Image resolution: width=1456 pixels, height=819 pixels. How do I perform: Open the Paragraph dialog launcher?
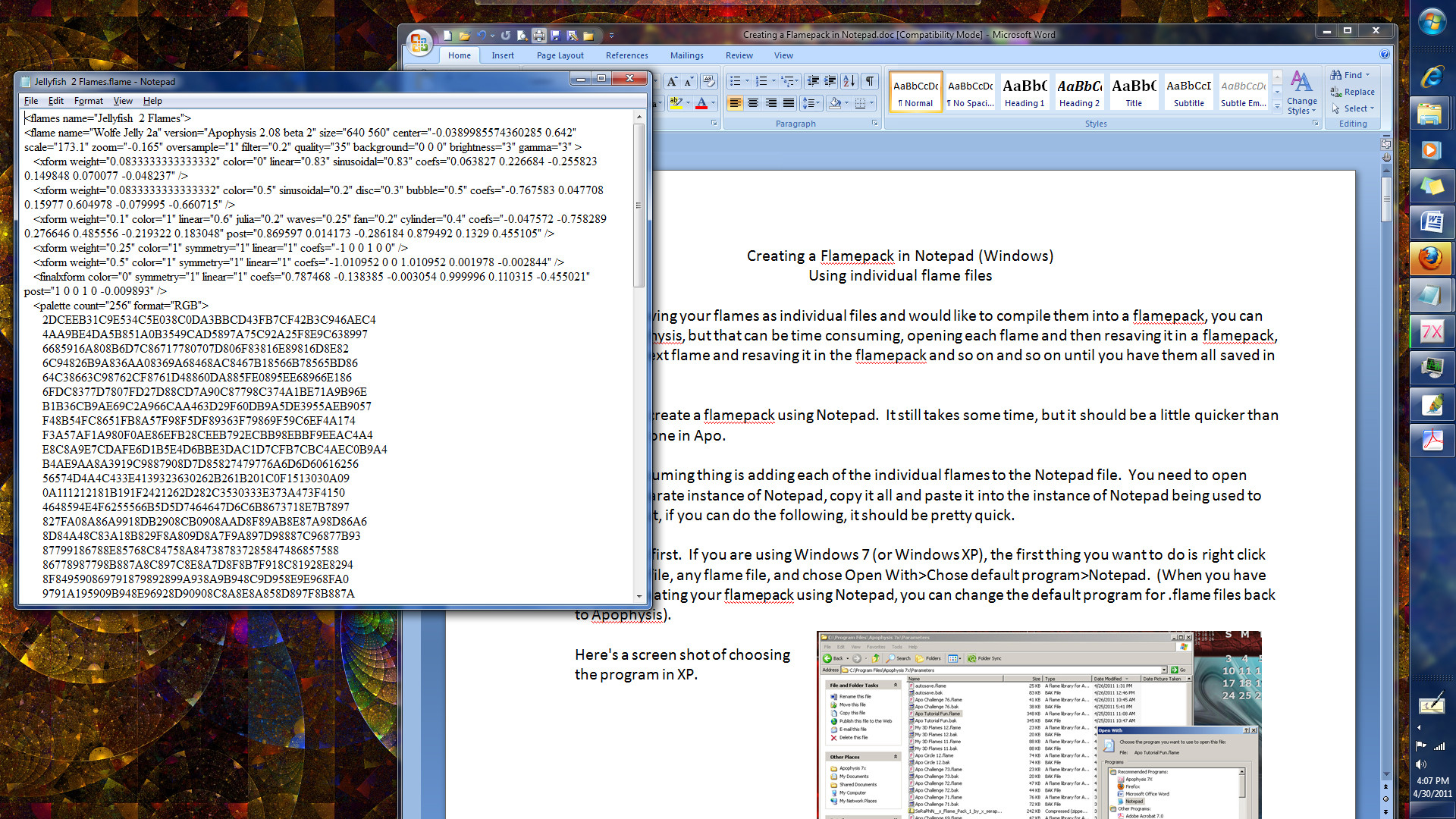coord(874,124)
